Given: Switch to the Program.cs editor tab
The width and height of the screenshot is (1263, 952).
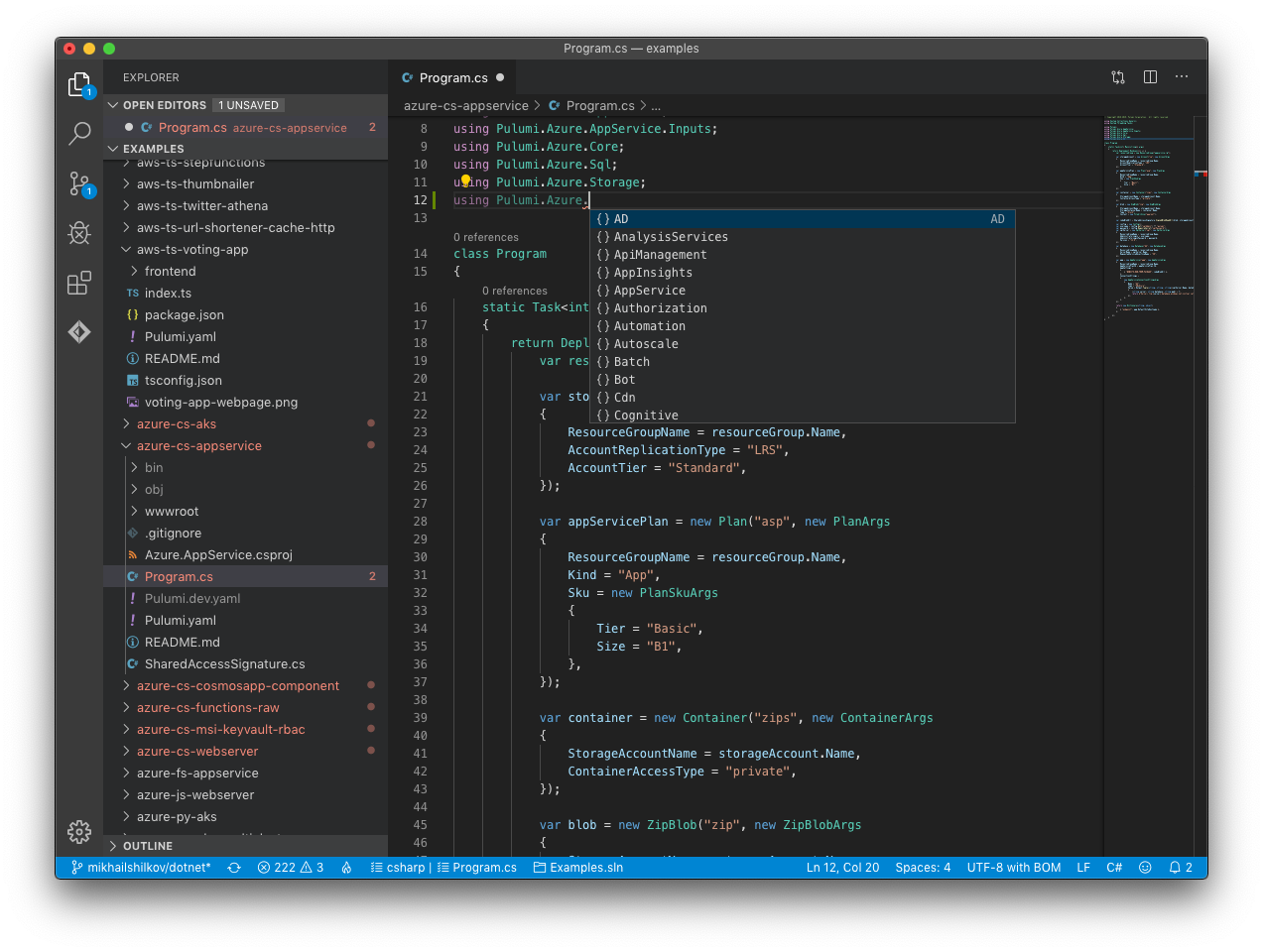Looking at the screenshot, I should point(451,76).
